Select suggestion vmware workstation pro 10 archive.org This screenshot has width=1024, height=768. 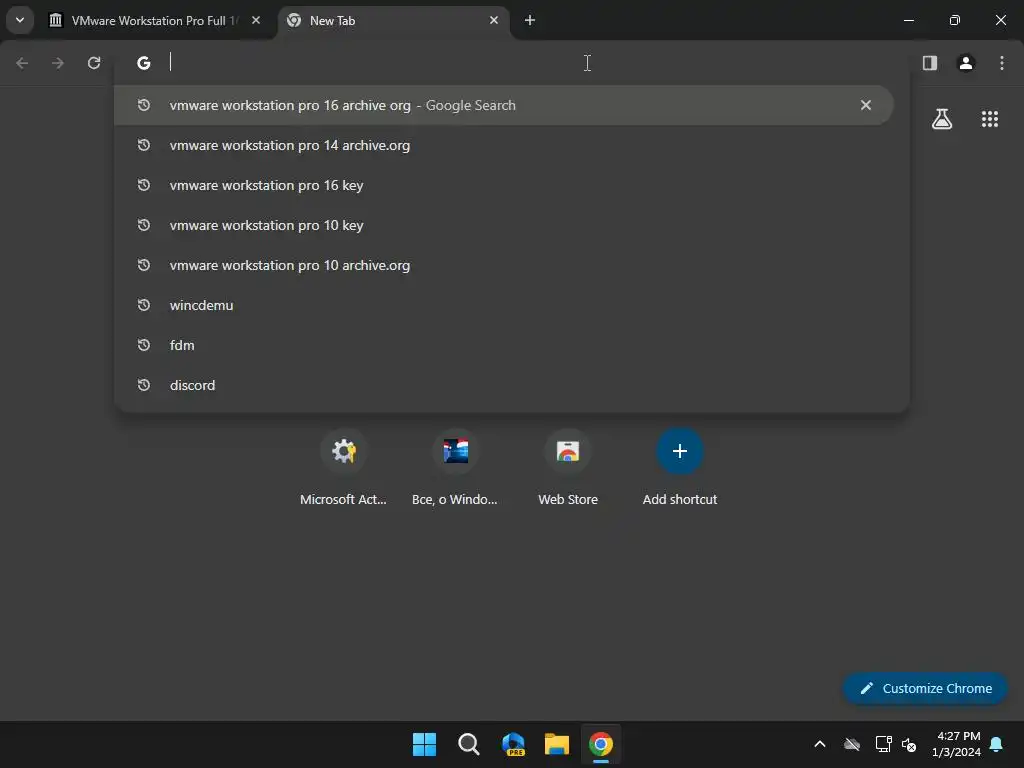[x=504, y=265]
